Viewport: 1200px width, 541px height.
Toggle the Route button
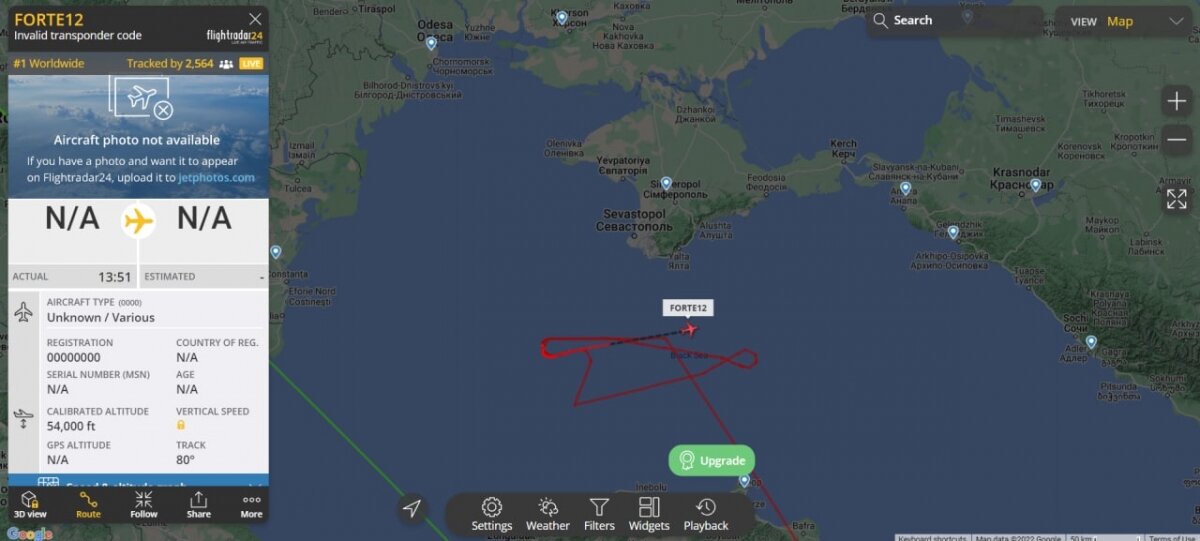coord(88,503)
